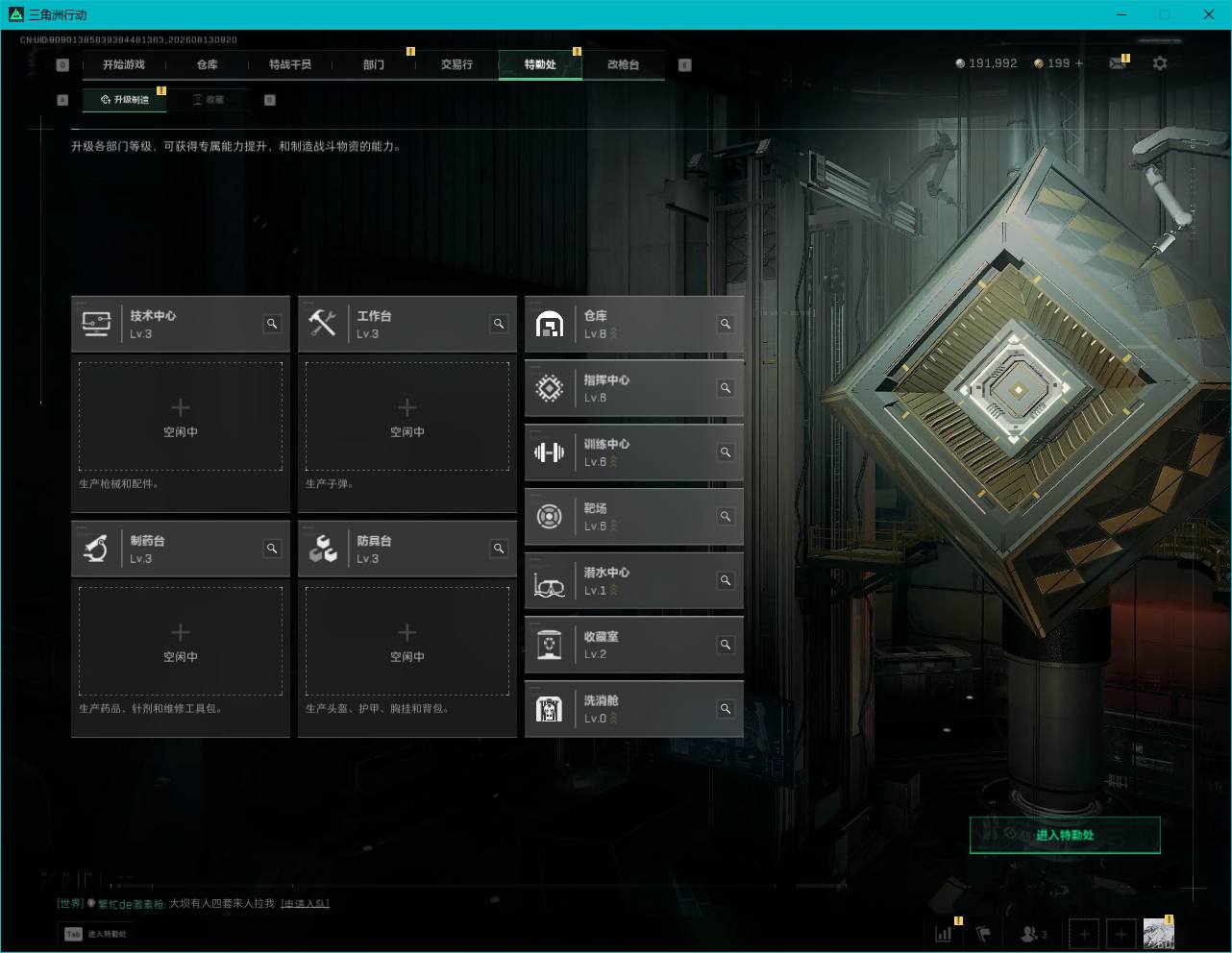1232x953 pixels.
Task: Click the flag icon in bottom bar
Action: 983,933
